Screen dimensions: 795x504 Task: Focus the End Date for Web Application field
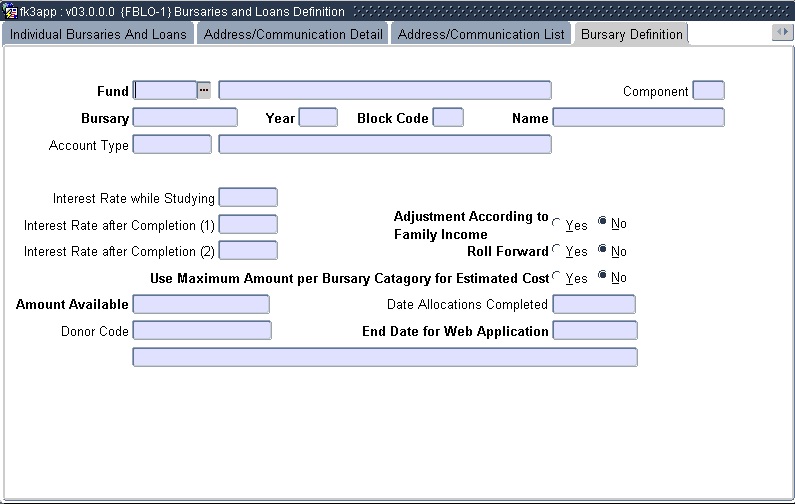[x=594, y=330]
